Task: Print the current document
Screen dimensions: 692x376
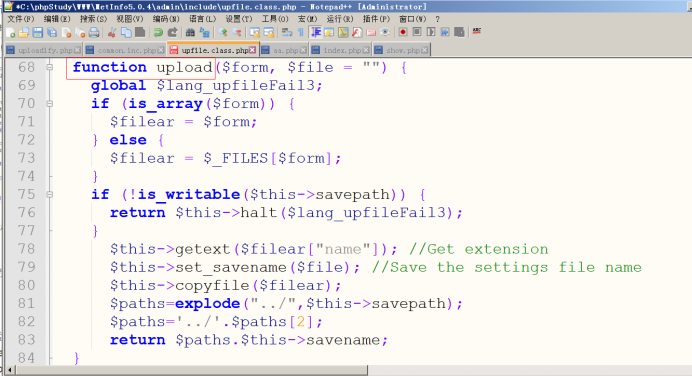Action: [94, 32]
